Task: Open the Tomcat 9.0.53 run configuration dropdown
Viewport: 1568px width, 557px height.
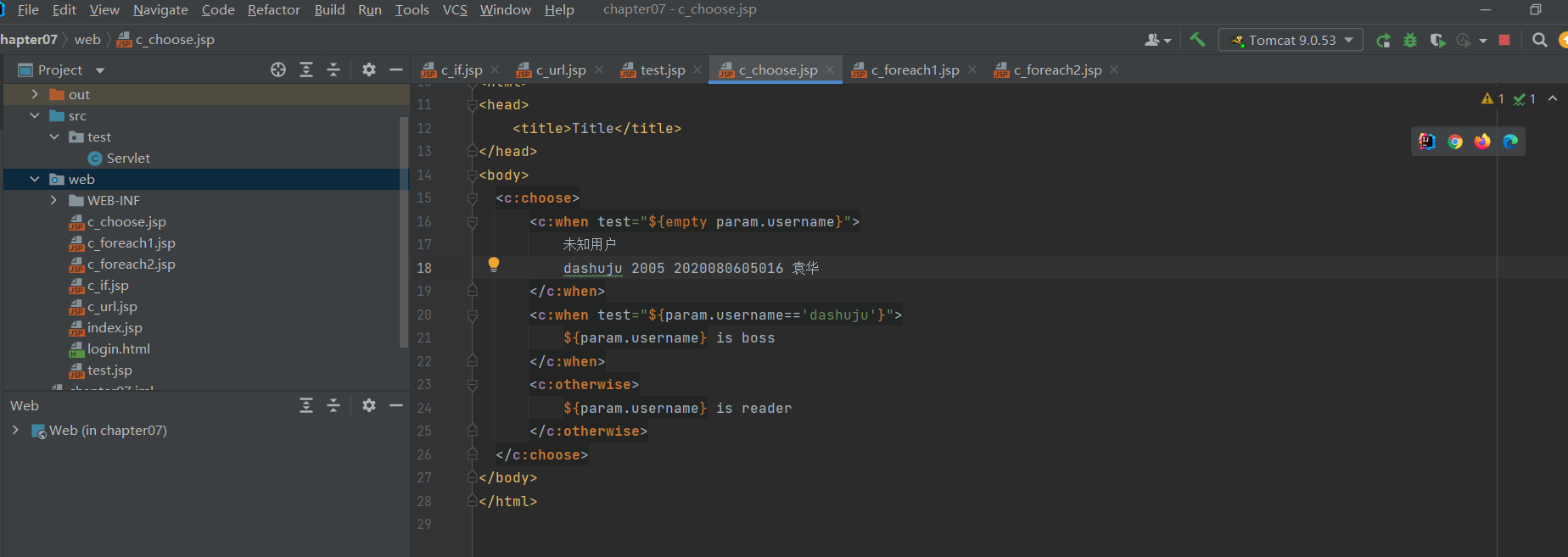Action: [x=1291, y=40]
